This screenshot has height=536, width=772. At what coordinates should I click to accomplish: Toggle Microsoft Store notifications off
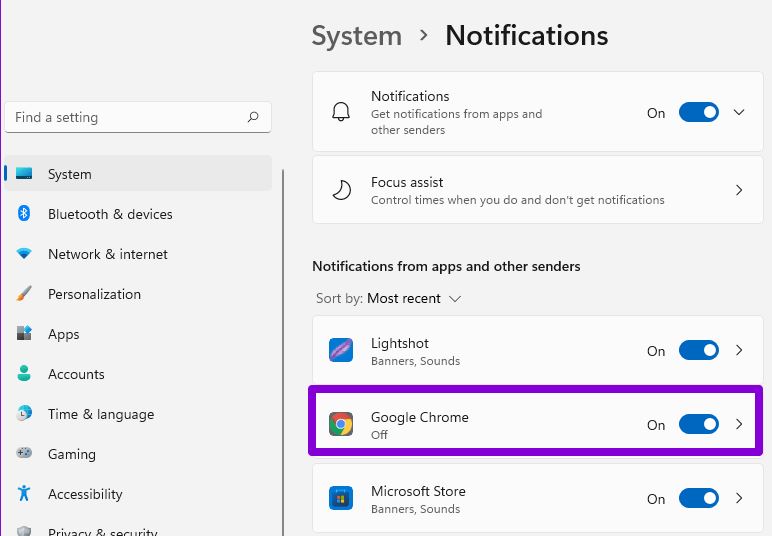(699, 498)
